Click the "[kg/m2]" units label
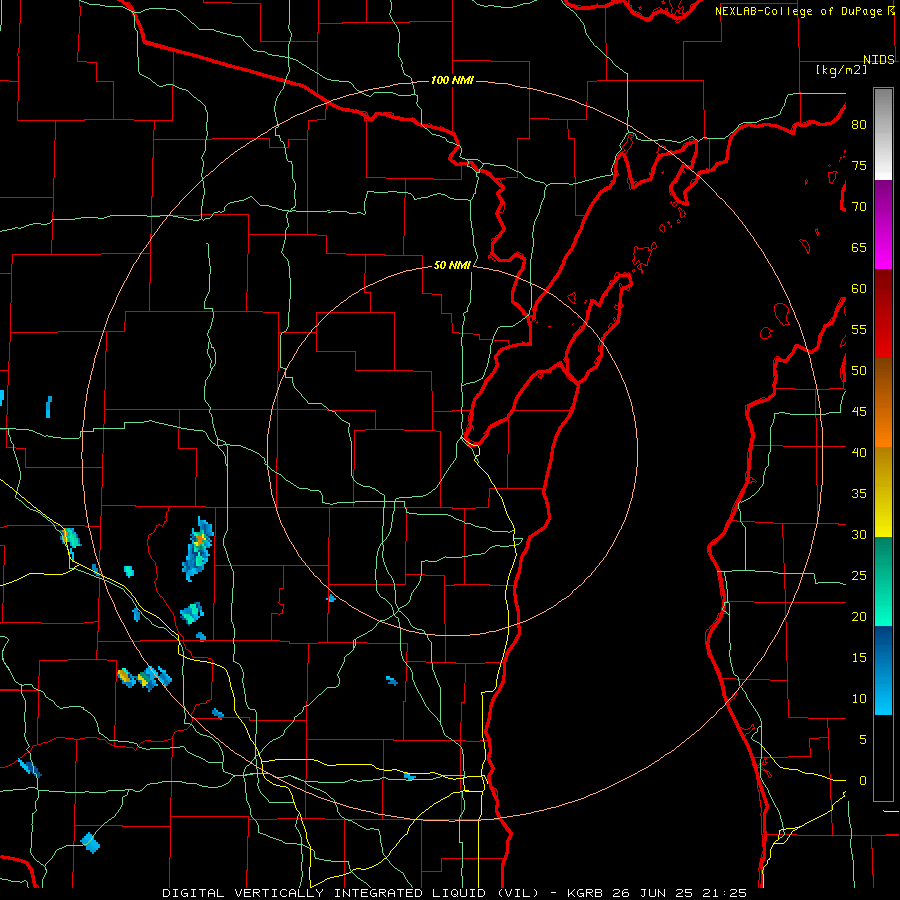The image size is (900, 900). [x=841, y=70]
